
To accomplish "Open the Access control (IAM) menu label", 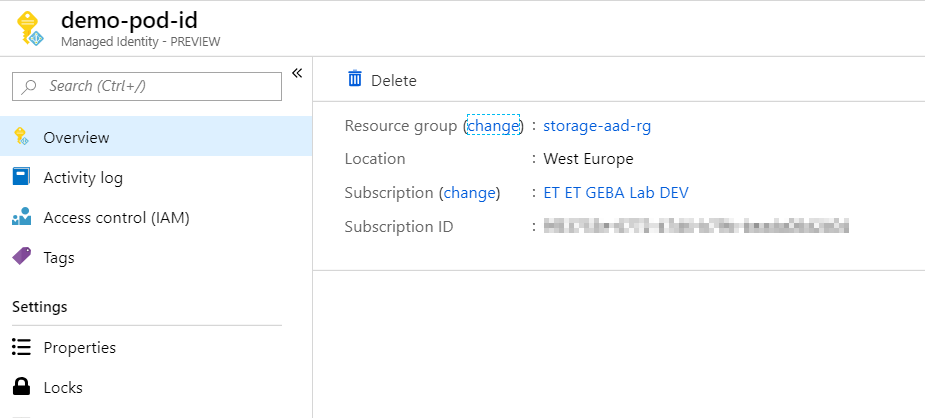I will [x=116, y=217].
